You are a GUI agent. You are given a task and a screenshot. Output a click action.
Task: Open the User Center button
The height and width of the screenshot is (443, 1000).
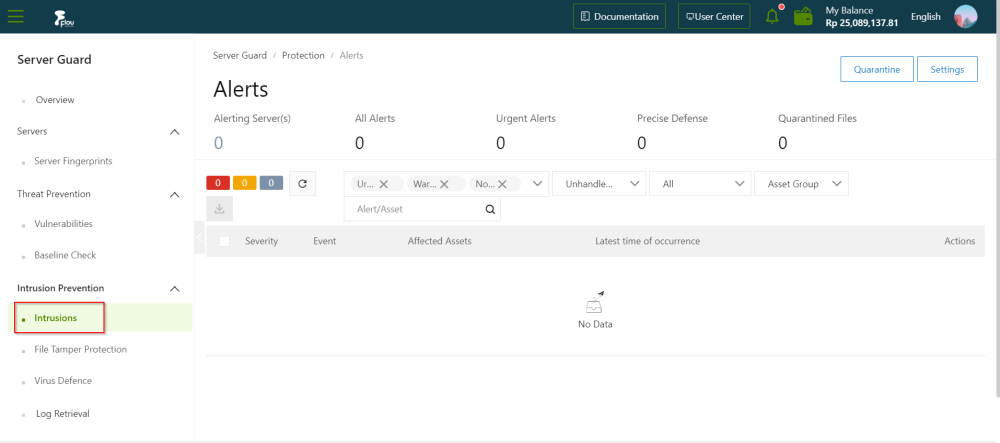(x=714, y=17)
